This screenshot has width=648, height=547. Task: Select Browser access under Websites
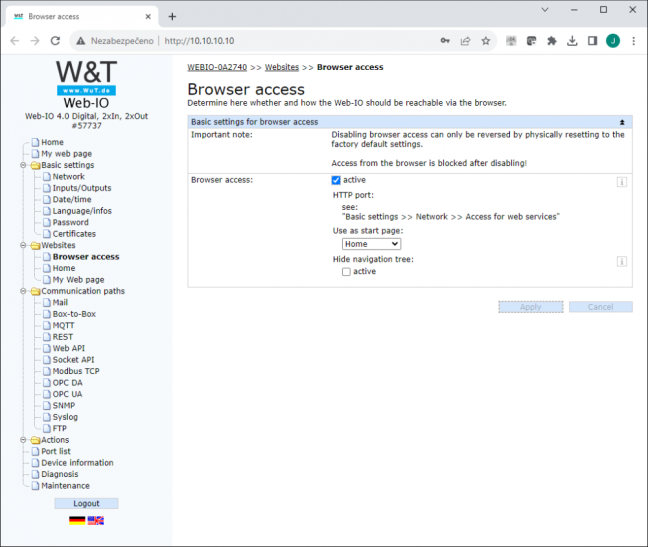[86, 257]
